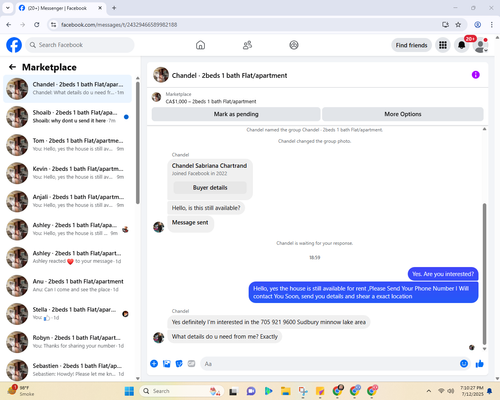Click Chandel Sabriana Chartrand name

[x=209, y=166]
